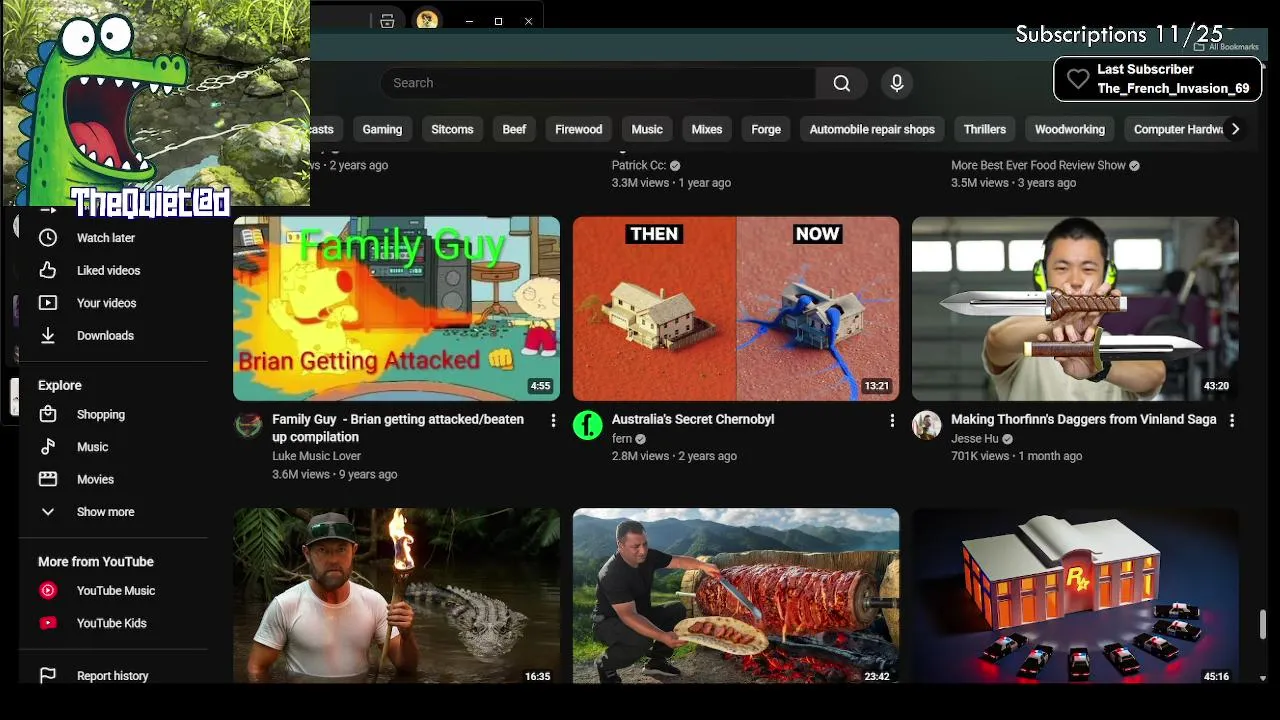
Task: Select the Thrillers category chip
Action: coord(985,129)
